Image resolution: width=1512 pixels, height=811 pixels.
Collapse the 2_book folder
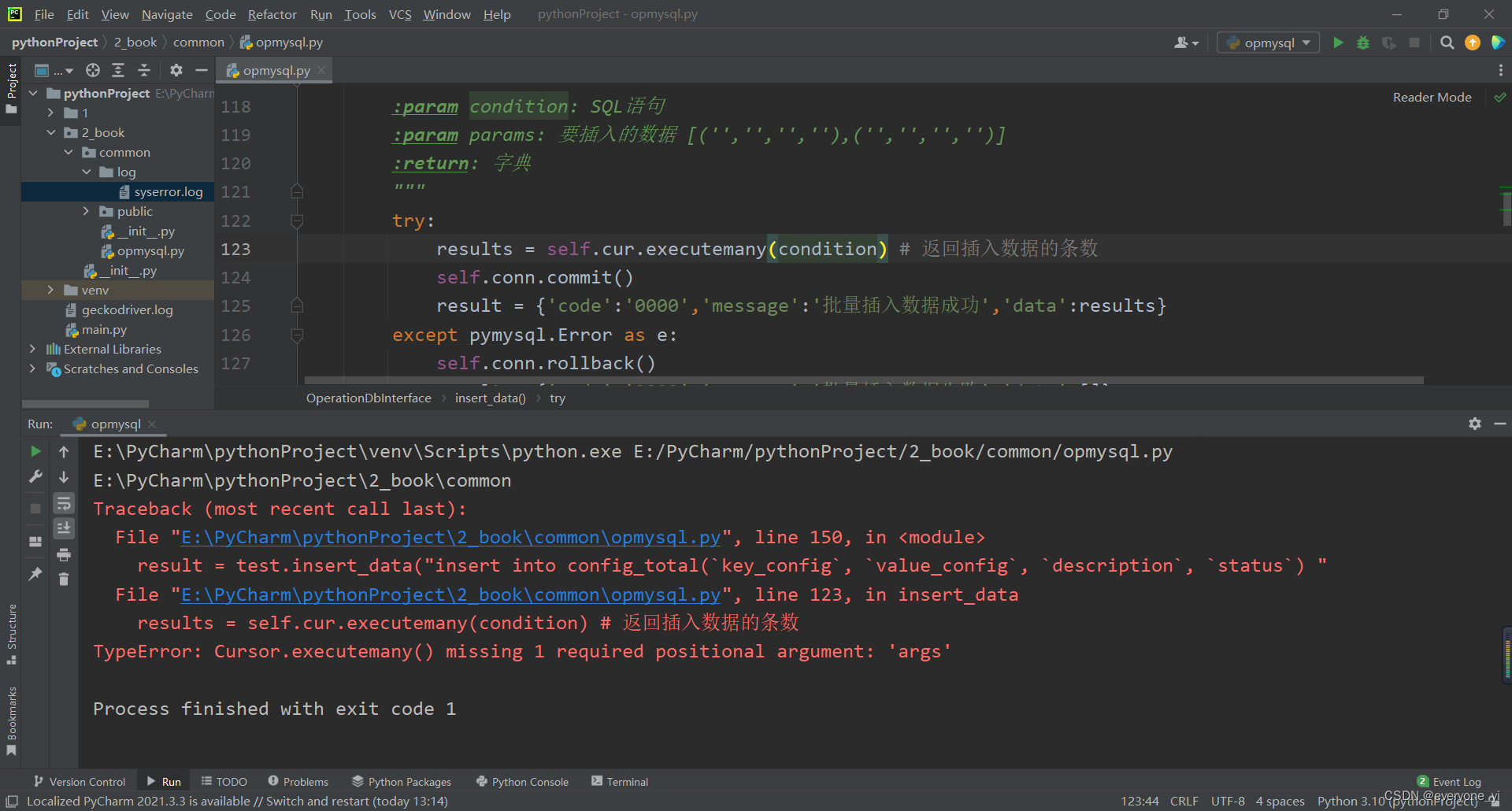(x=50, y=132)
